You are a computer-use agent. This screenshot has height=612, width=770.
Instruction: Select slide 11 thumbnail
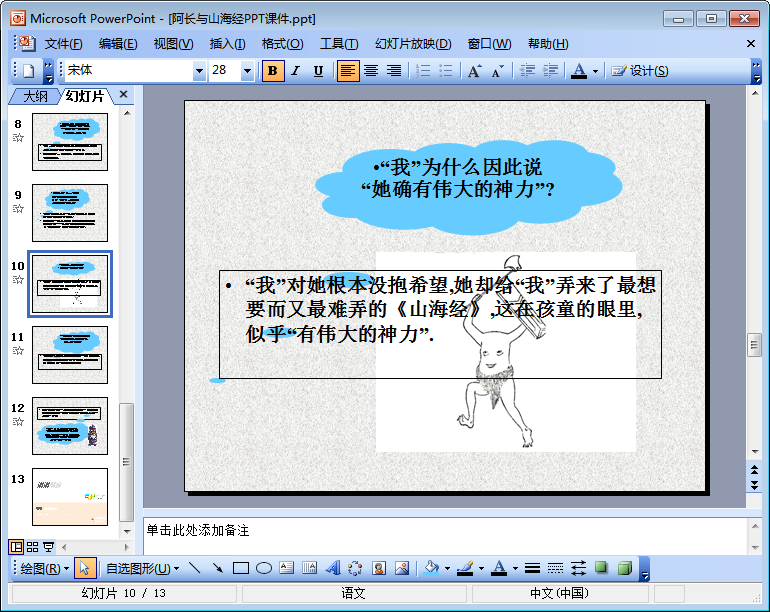coord(70,355)
